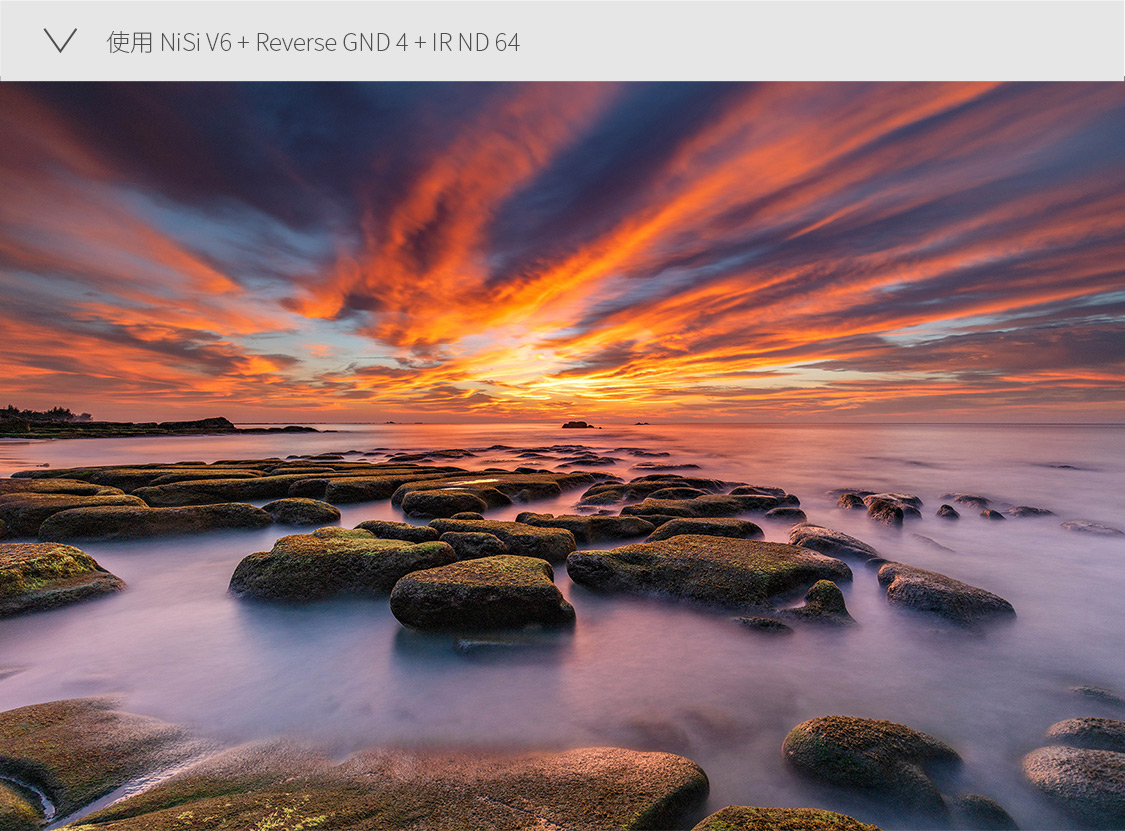
Task: Select the large central mossy rock
Action: point(482,592)
